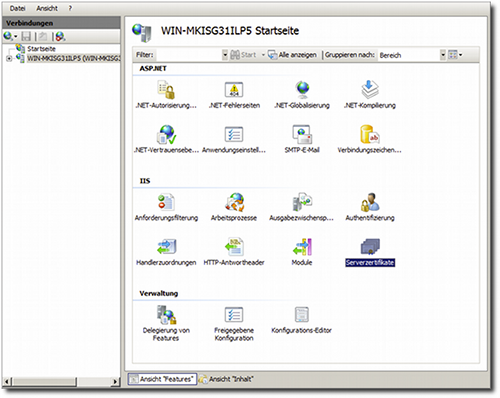Viewport: 500px width, 398px height.
Task: Click the Verwaltung group header
Action: click(159, 293)
